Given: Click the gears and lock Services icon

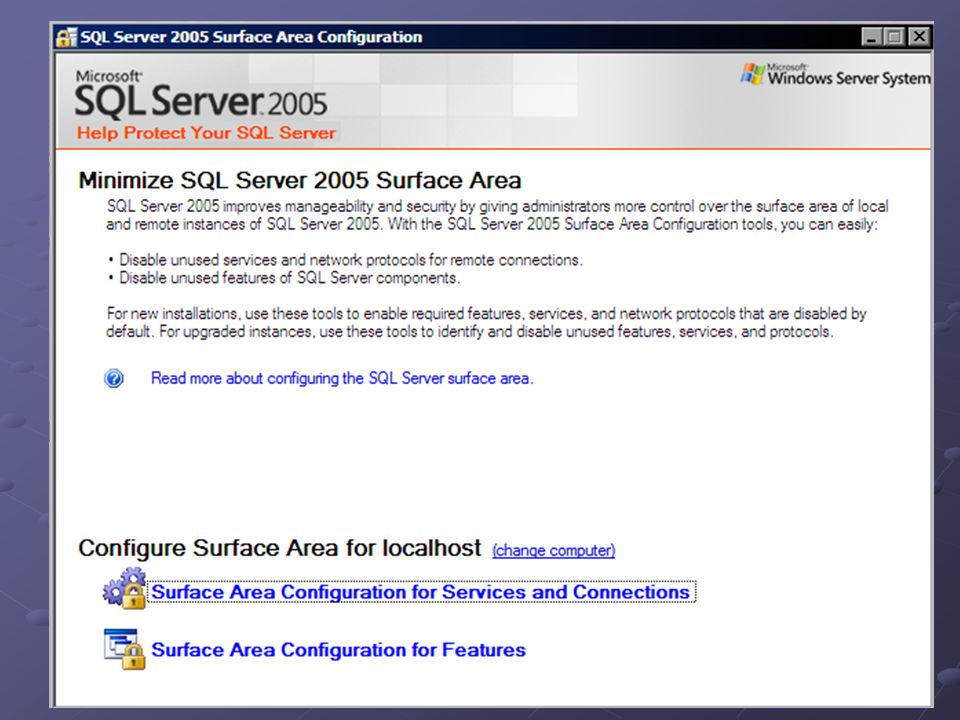Looking at the screenshot, I should pos(125,588).
